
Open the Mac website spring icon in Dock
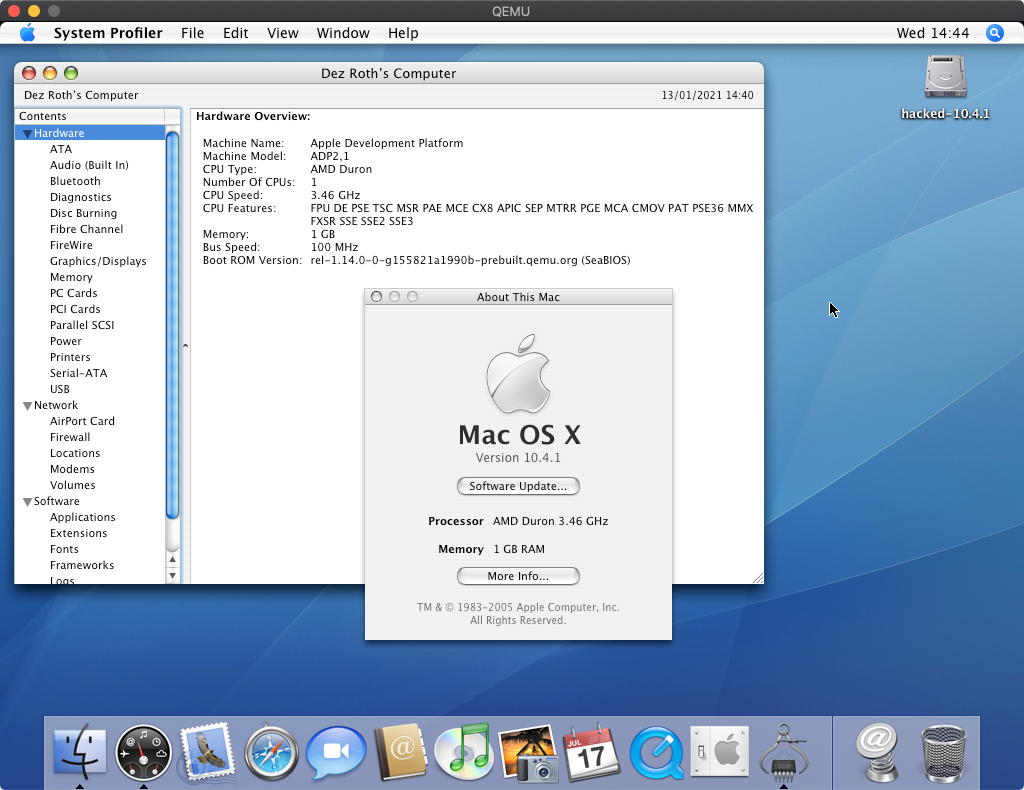[878, 751]
